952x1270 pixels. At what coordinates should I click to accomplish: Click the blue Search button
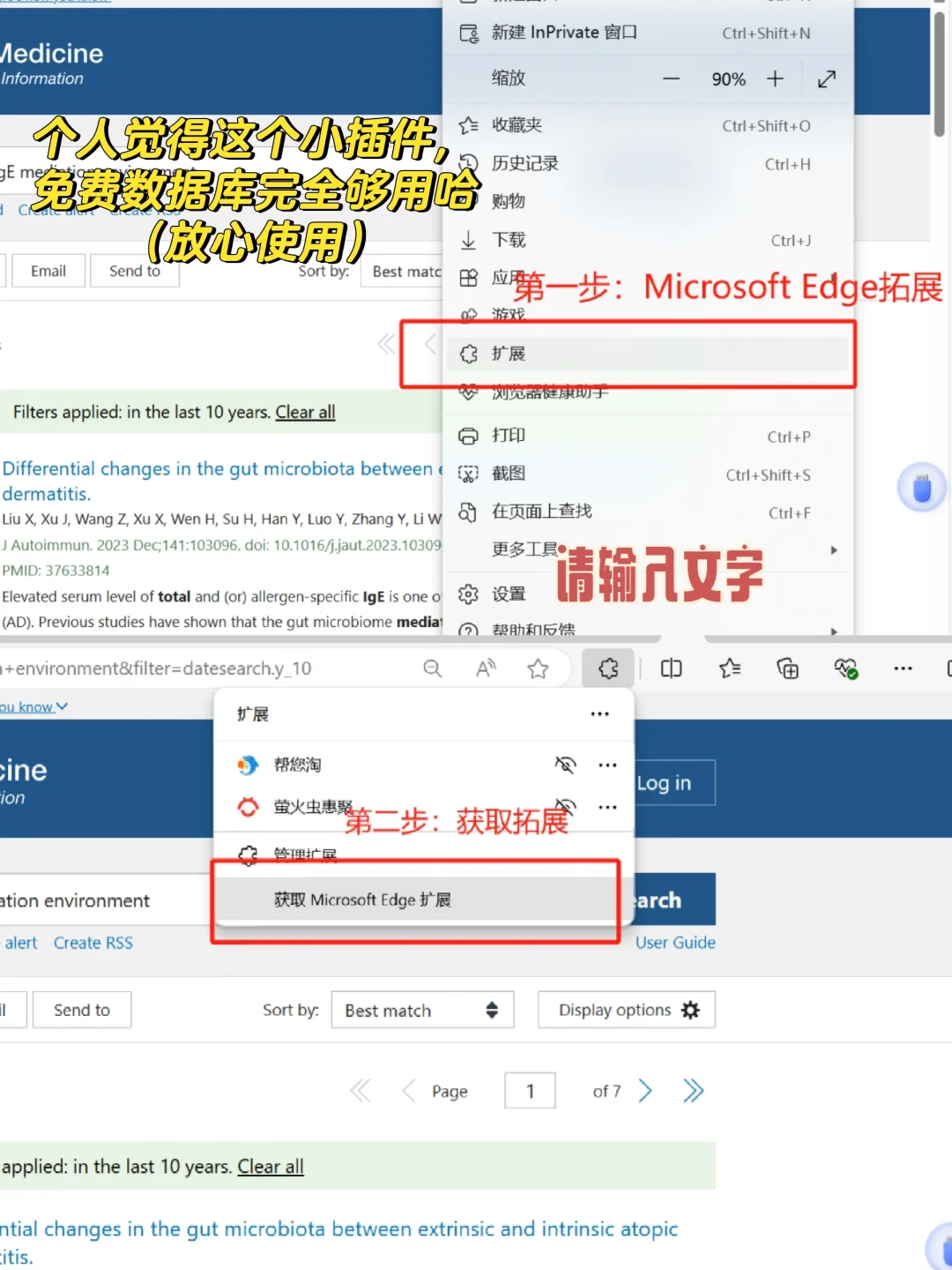[x=674, y=900]
